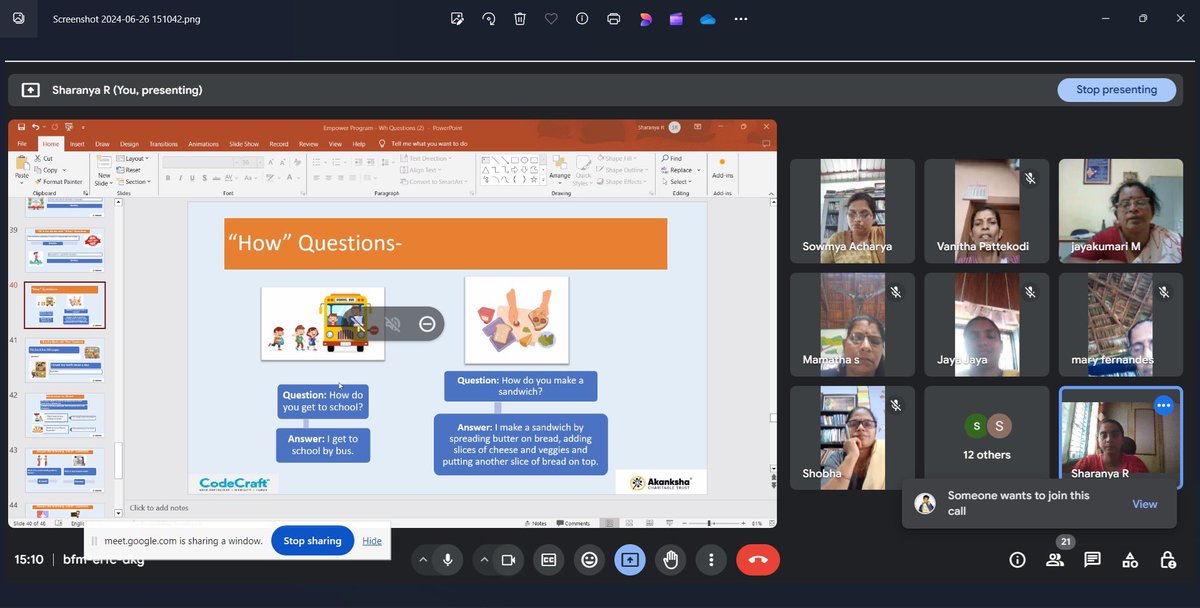The image size is (1200, 608).
Task: Open the Select dropdown in Editing group
Action: (x=677, y=182)
